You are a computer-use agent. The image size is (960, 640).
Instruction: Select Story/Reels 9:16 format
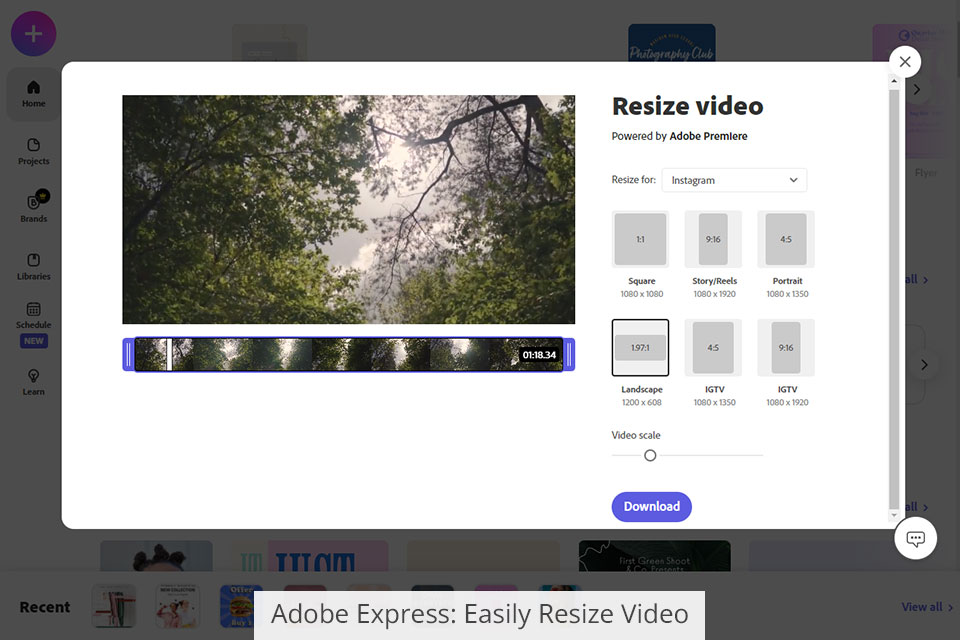(713, 239)
